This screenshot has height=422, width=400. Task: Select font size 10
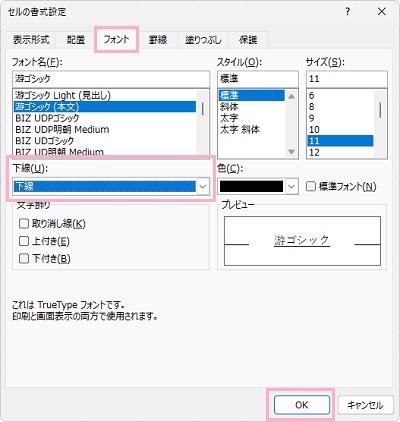(340, 129)
